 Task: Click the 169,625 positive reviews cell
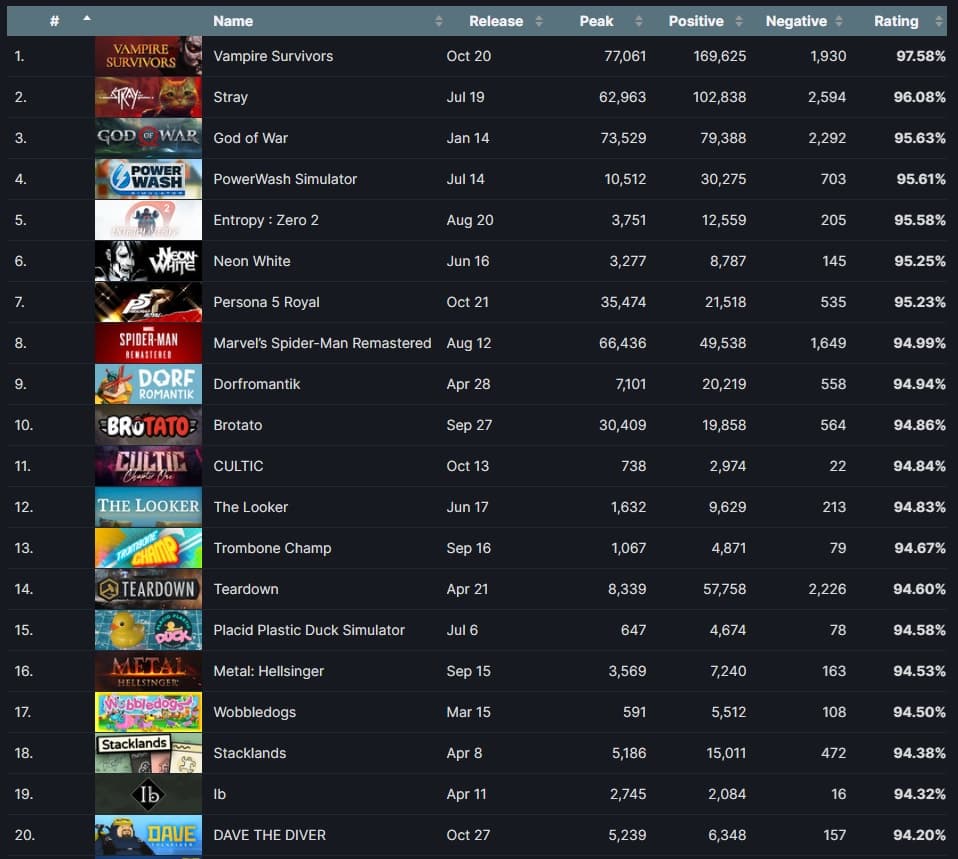click(719, 56)
